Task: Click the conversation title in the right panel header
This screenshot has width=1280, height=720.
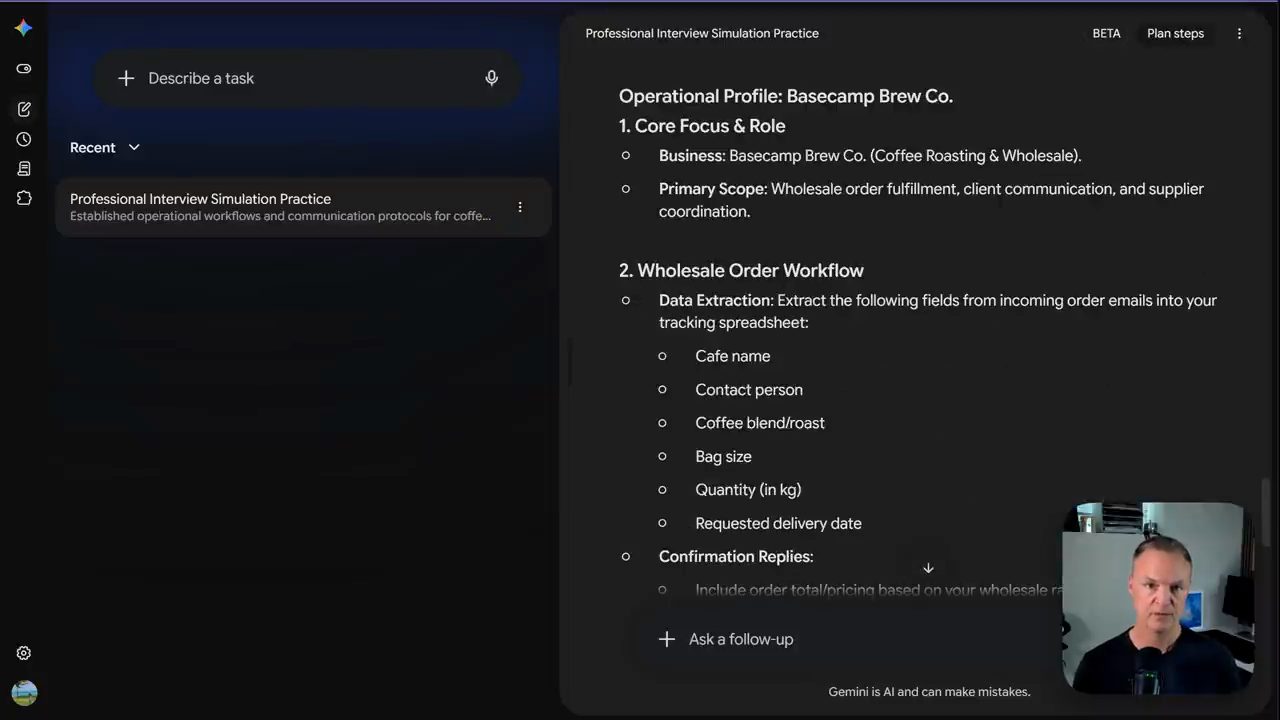Action: click(x=702, y=33)
